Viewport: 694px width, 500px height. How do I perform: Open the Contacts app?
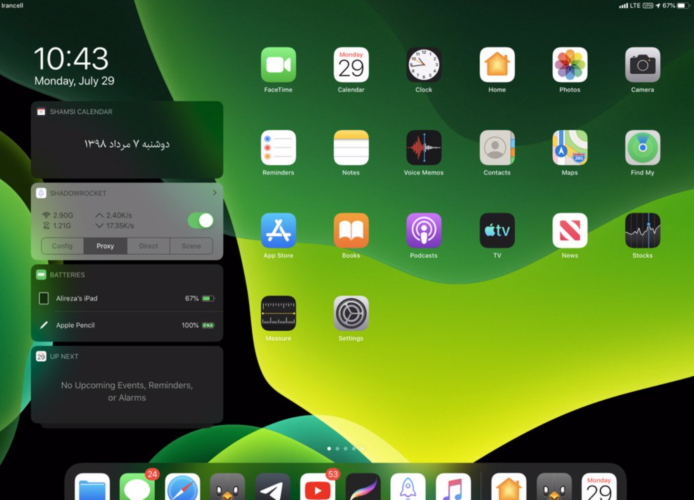click(x=497, y=147)
